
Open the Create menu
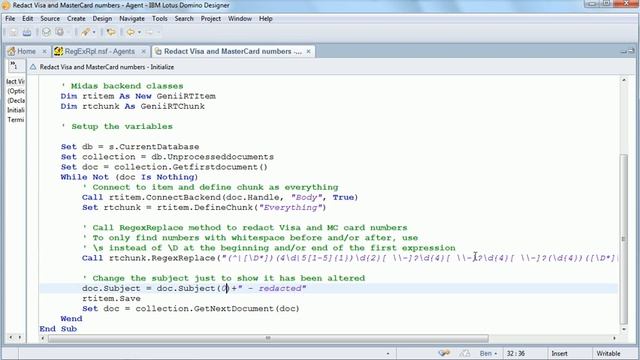coord(76,19)
